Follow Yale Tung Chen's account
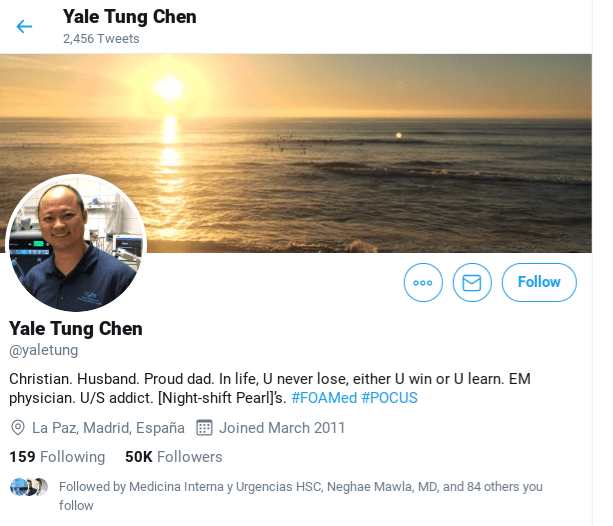The width and height of the screenshot is (613, 526). [x=539, y=282]
